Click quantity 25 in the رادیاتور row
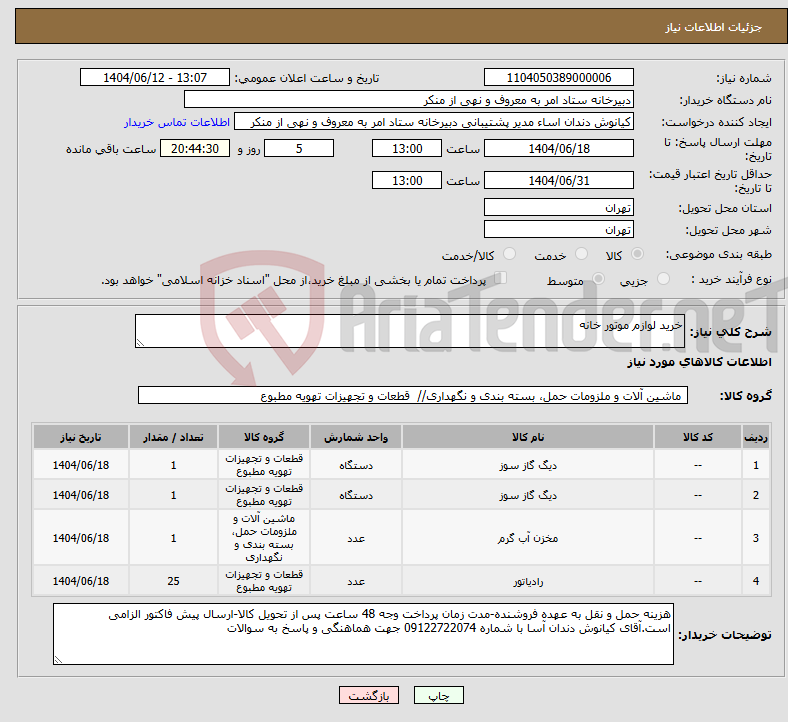This screenshot has width=788, height=722. [x=173, y=581]
